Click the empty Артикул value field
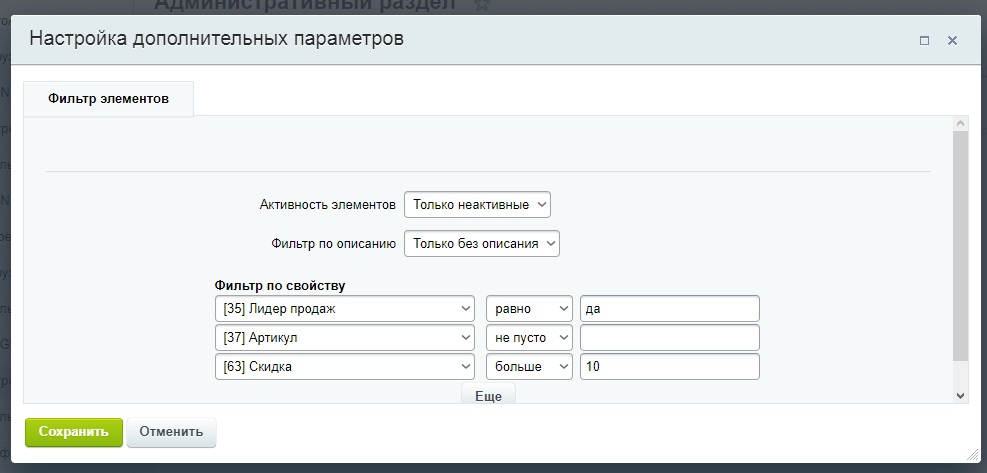987x473 pixels. click(x=669, y=338)
